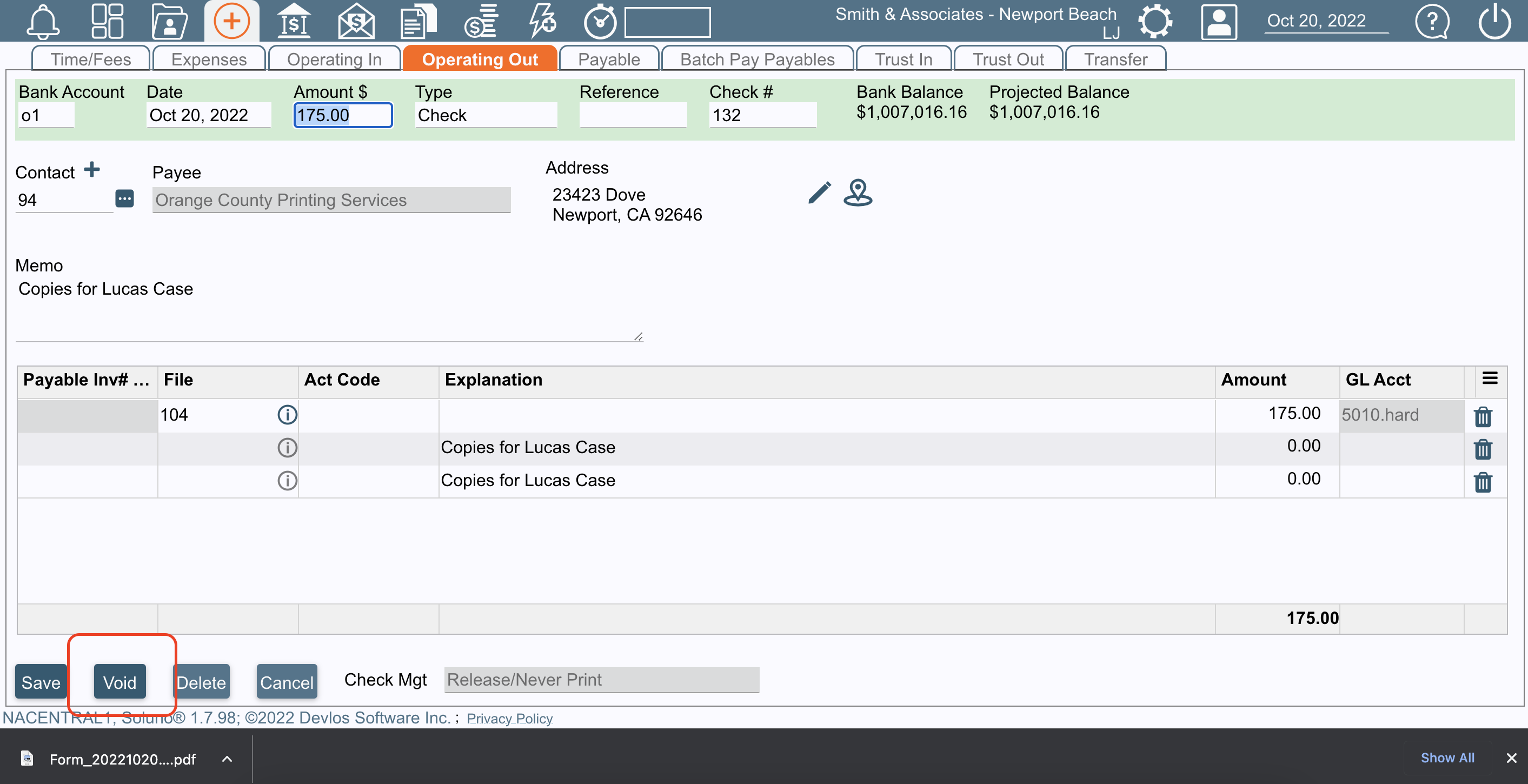The height and width of the screenshot is (784, 1528).
Task: Click inside the Reference input field
Action: click(x=632, y=115)
